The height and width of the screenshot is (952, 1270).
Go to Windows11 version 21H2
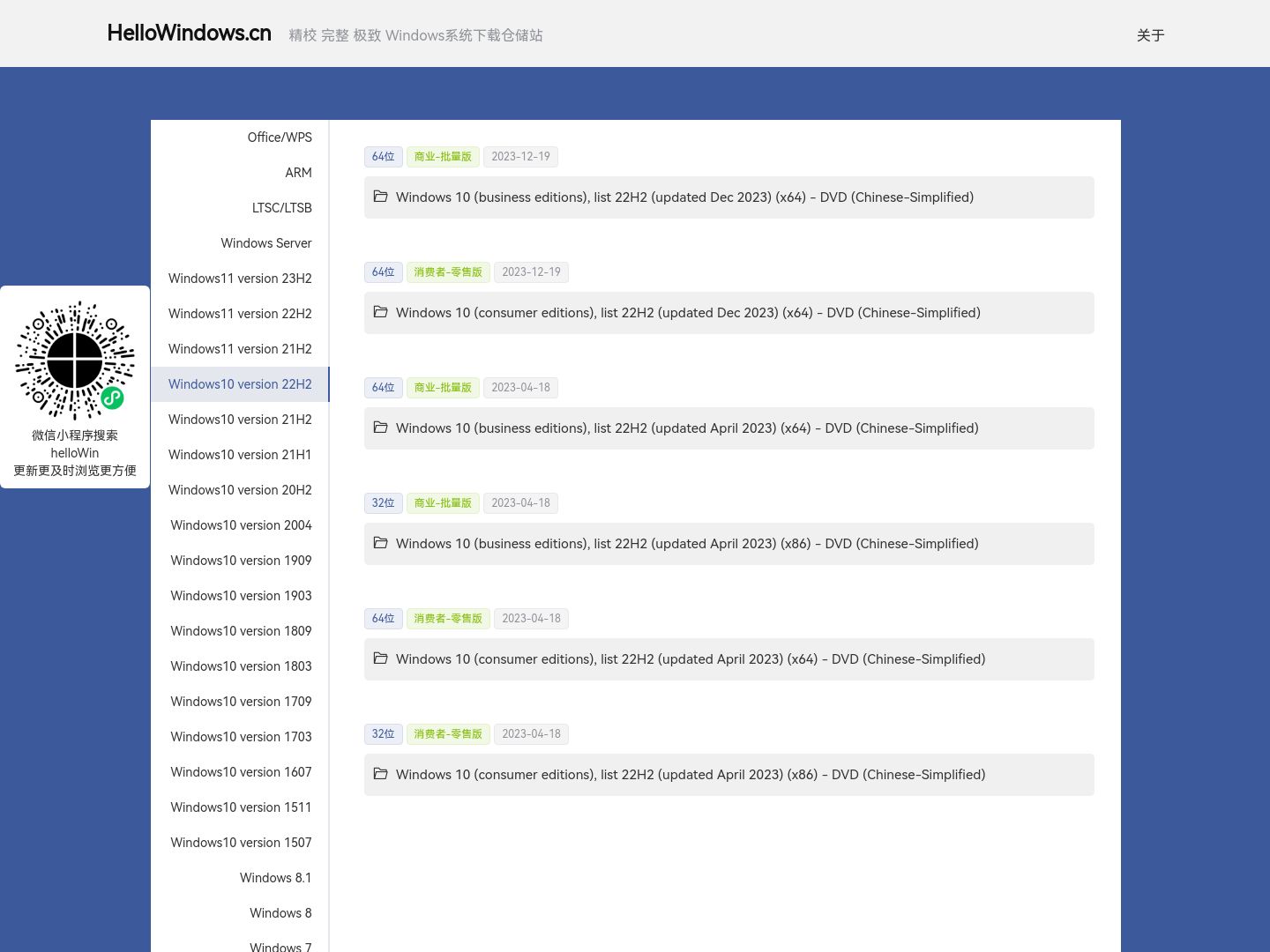[x=240, y=349]
